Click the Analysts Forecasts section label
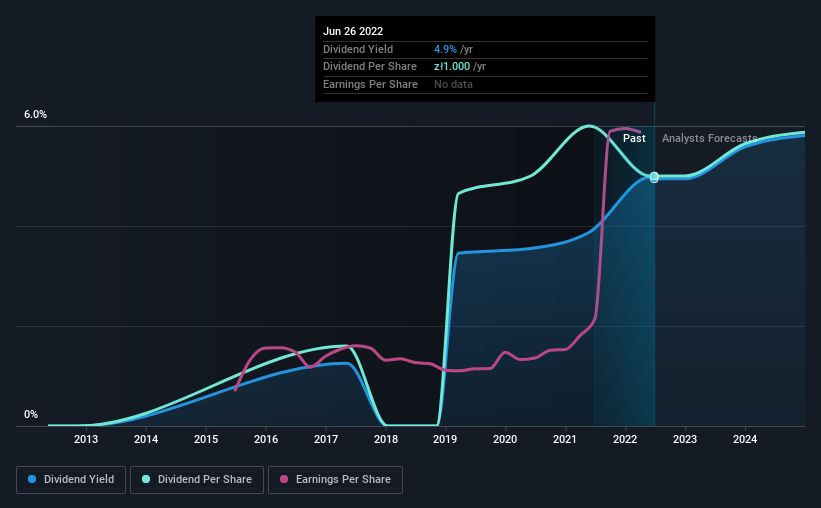The width and height of the screenshot is (821, 508). click(709, 138)
